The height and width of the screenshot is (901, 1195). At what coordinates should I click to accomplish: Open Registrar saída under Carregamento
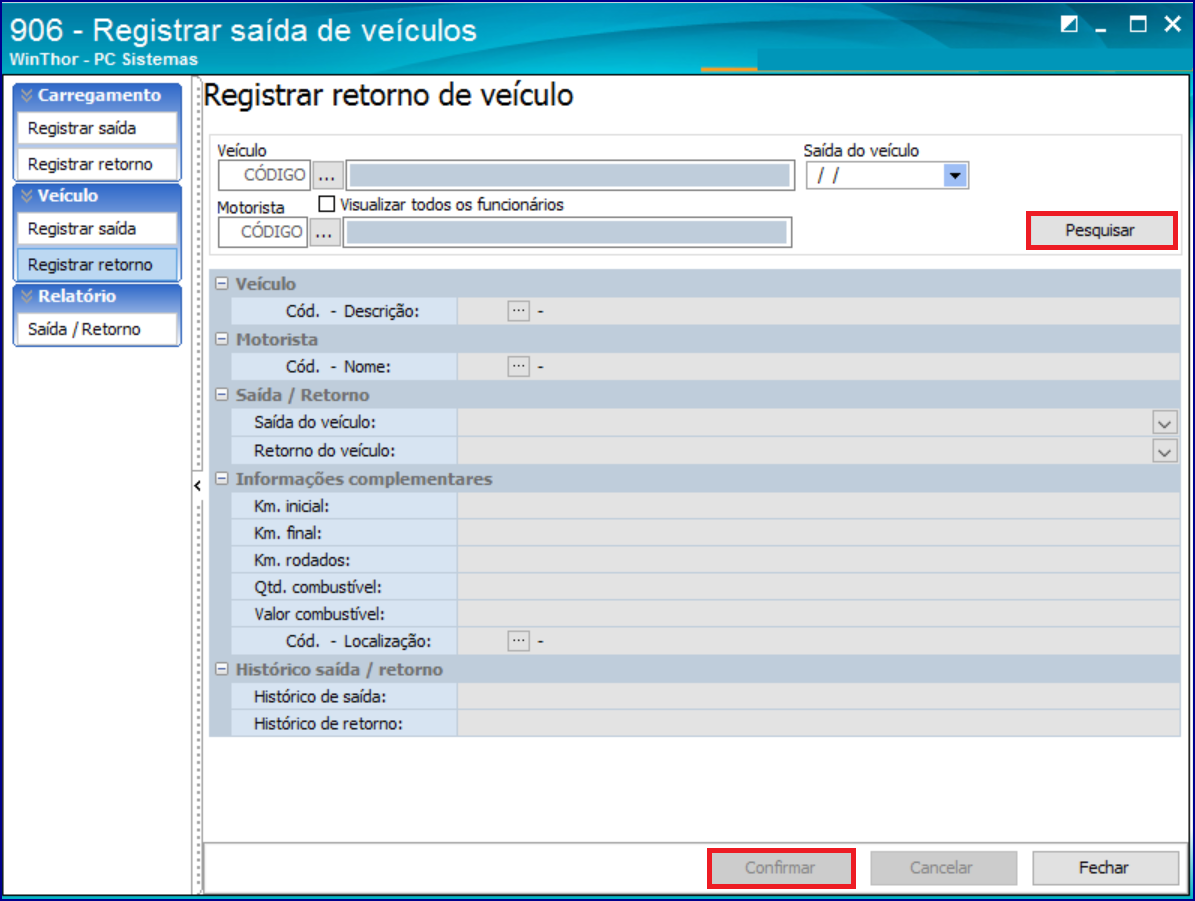[x=97, y=128]
